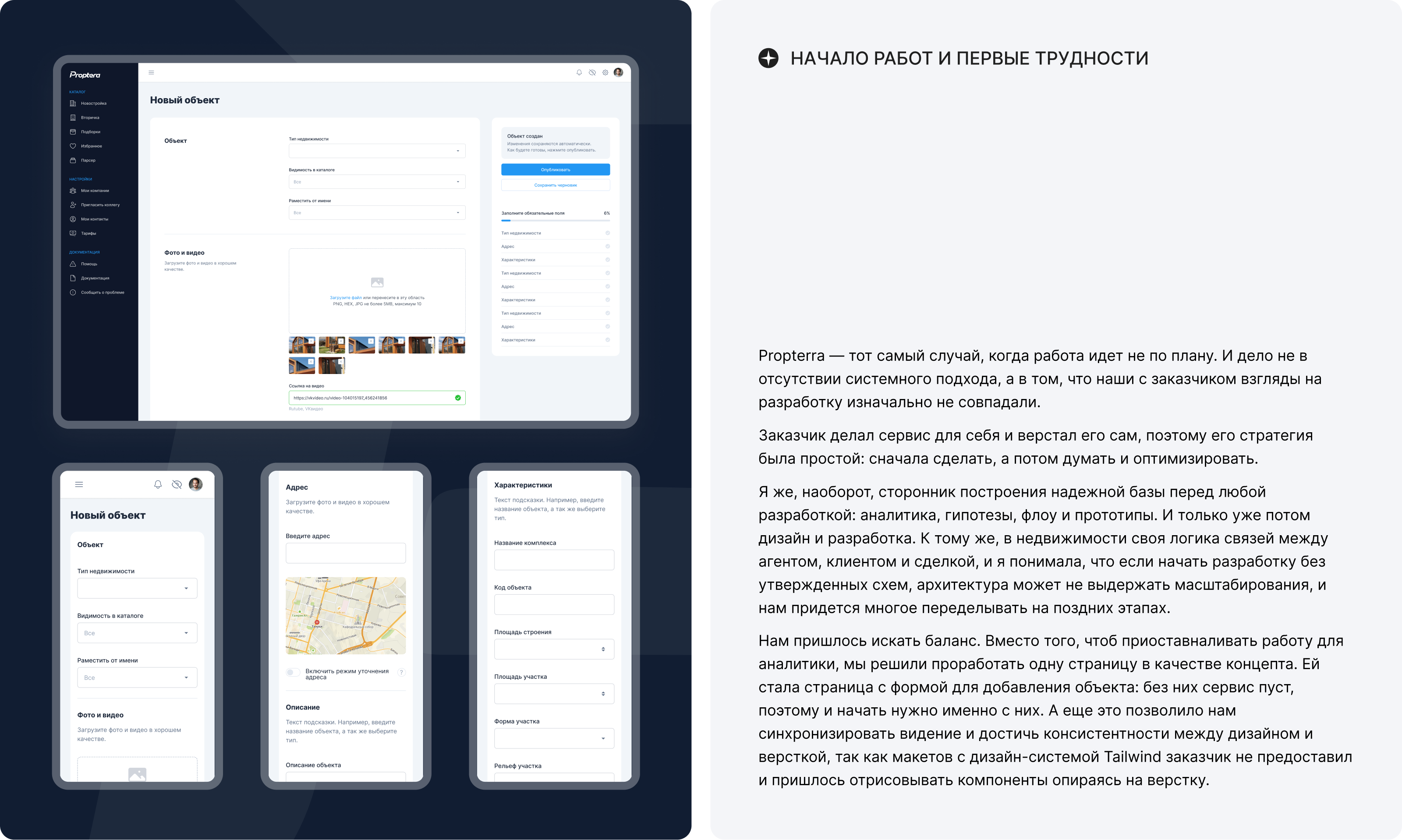
Task: Expand the Видимость в каталоге dropdown
Action: point(377,181)
